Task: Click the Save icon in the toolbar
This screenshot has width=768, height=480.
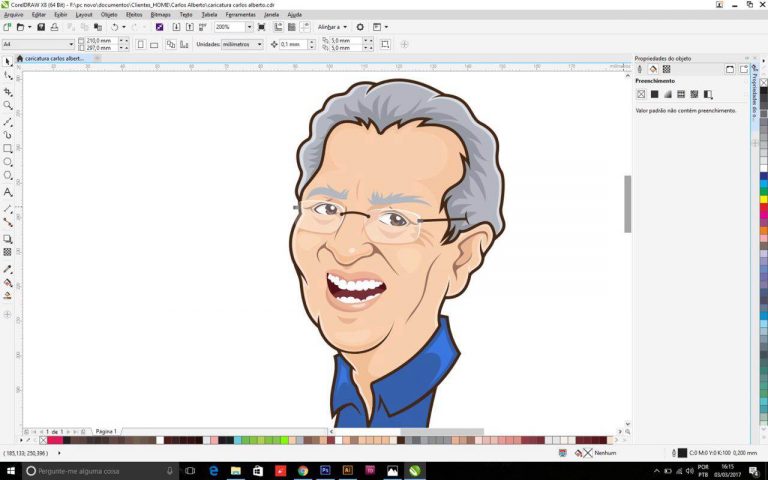Action: point(41,27)
